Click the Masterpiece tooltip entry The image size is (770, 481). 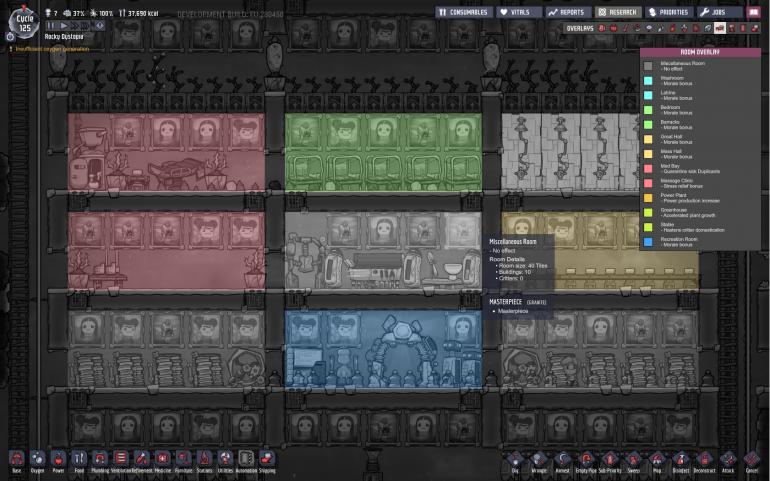pyautogui.click(x=513, y=311)
